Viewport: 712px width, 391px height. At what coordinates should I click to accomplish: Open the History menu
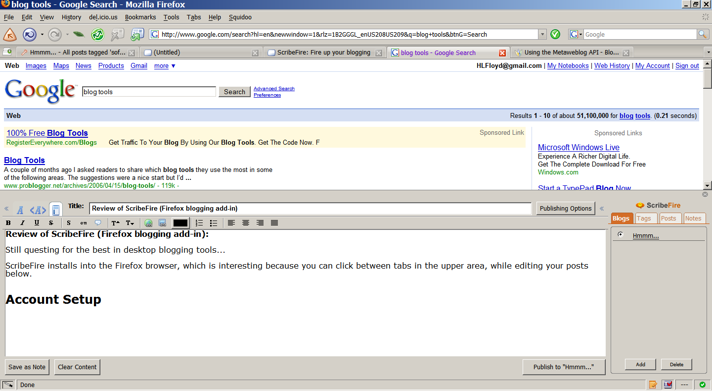tap(71, 17)
